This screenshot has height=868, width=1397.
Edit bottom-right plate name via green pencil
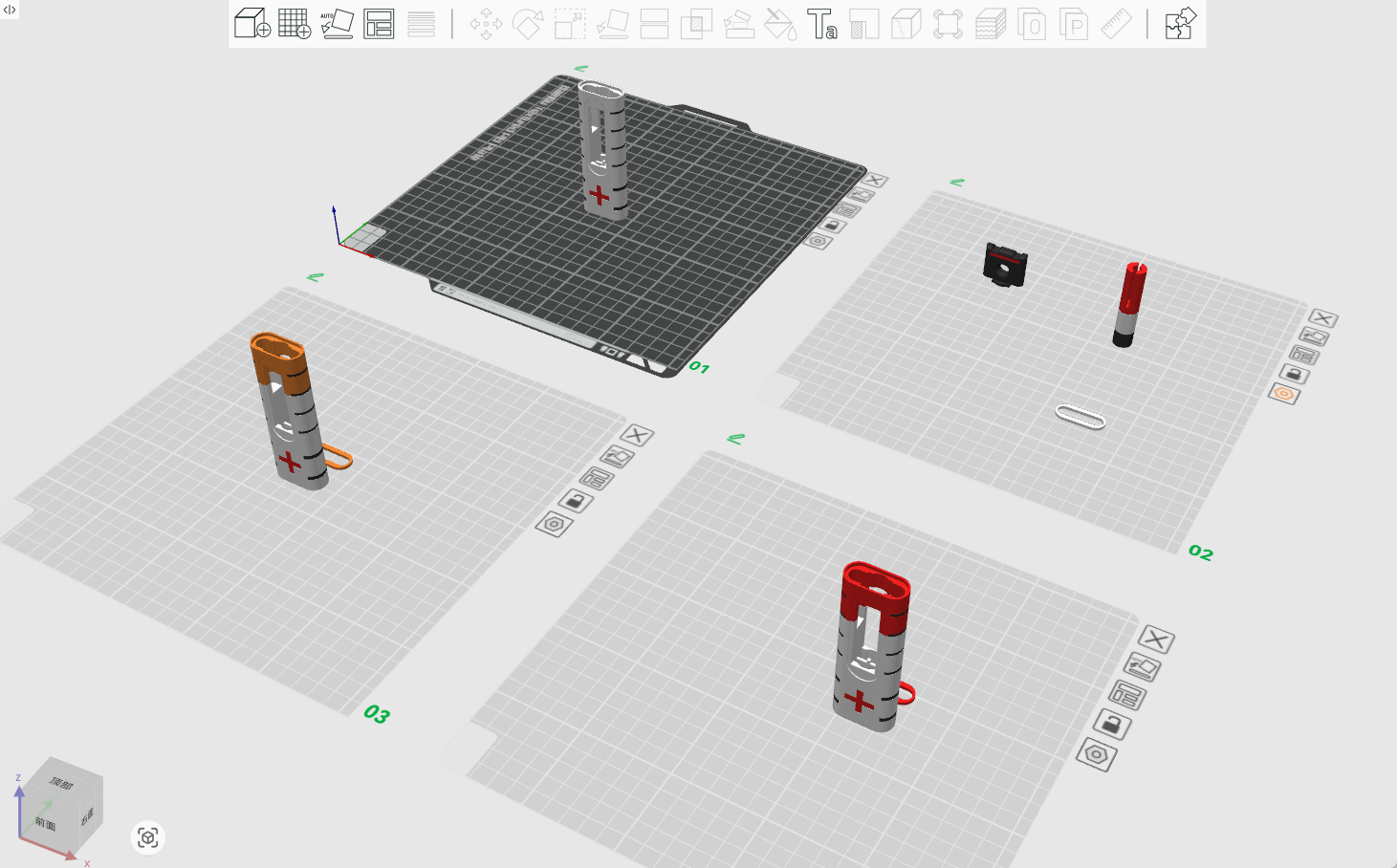click(735, 439)
